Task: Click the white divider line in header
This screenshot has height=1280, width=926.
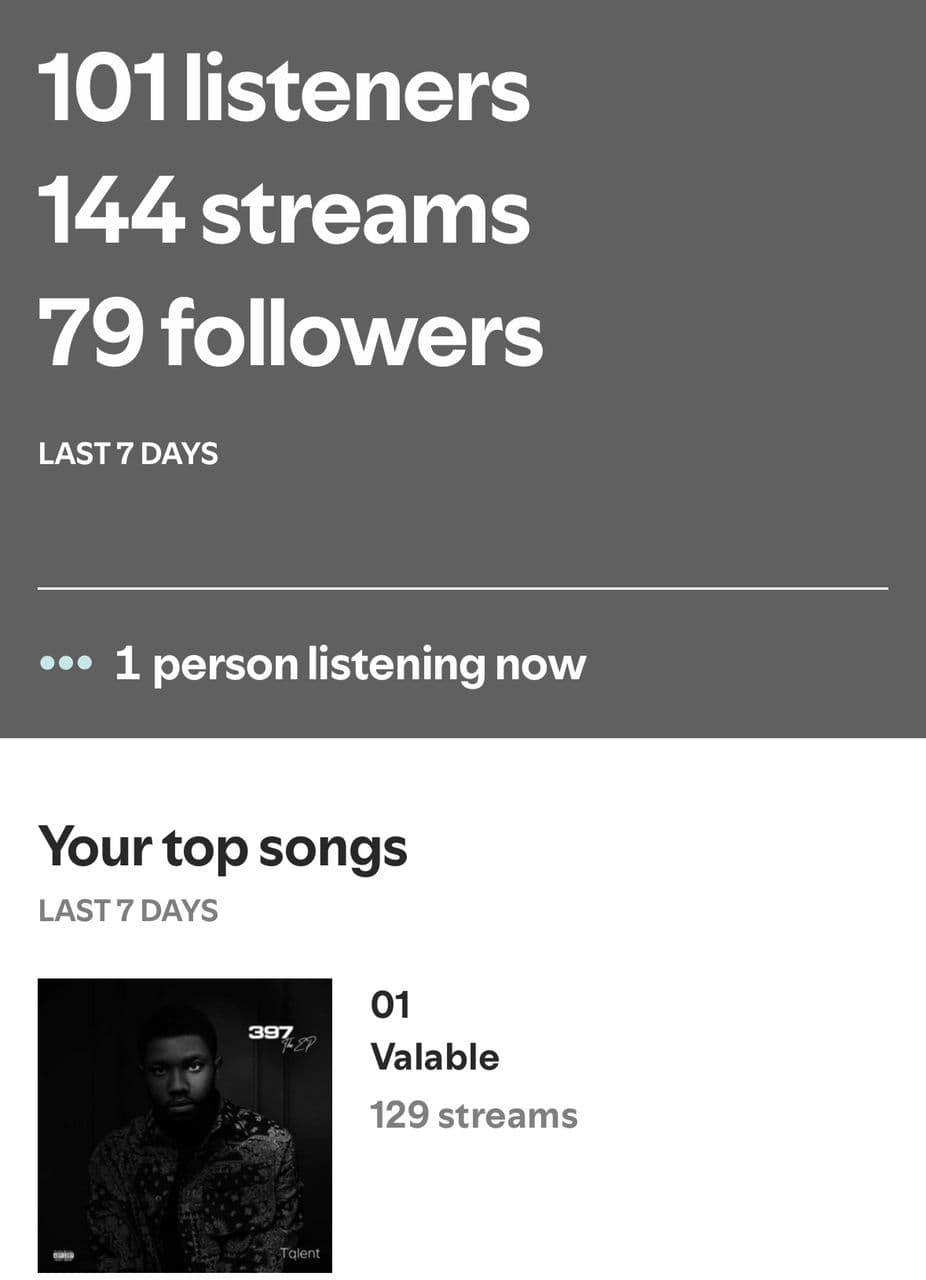Action: pyautogui.click(x=462, y=589)
